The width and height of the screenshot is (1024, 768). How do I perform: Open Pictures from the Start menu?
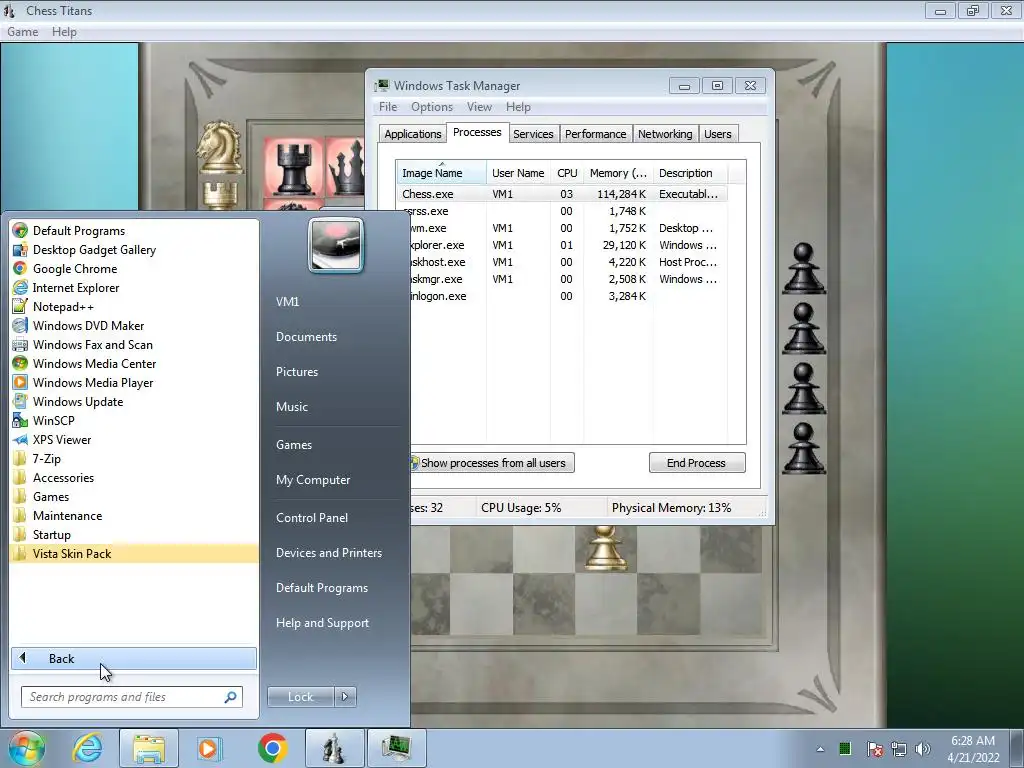click(x=296, y=372)
